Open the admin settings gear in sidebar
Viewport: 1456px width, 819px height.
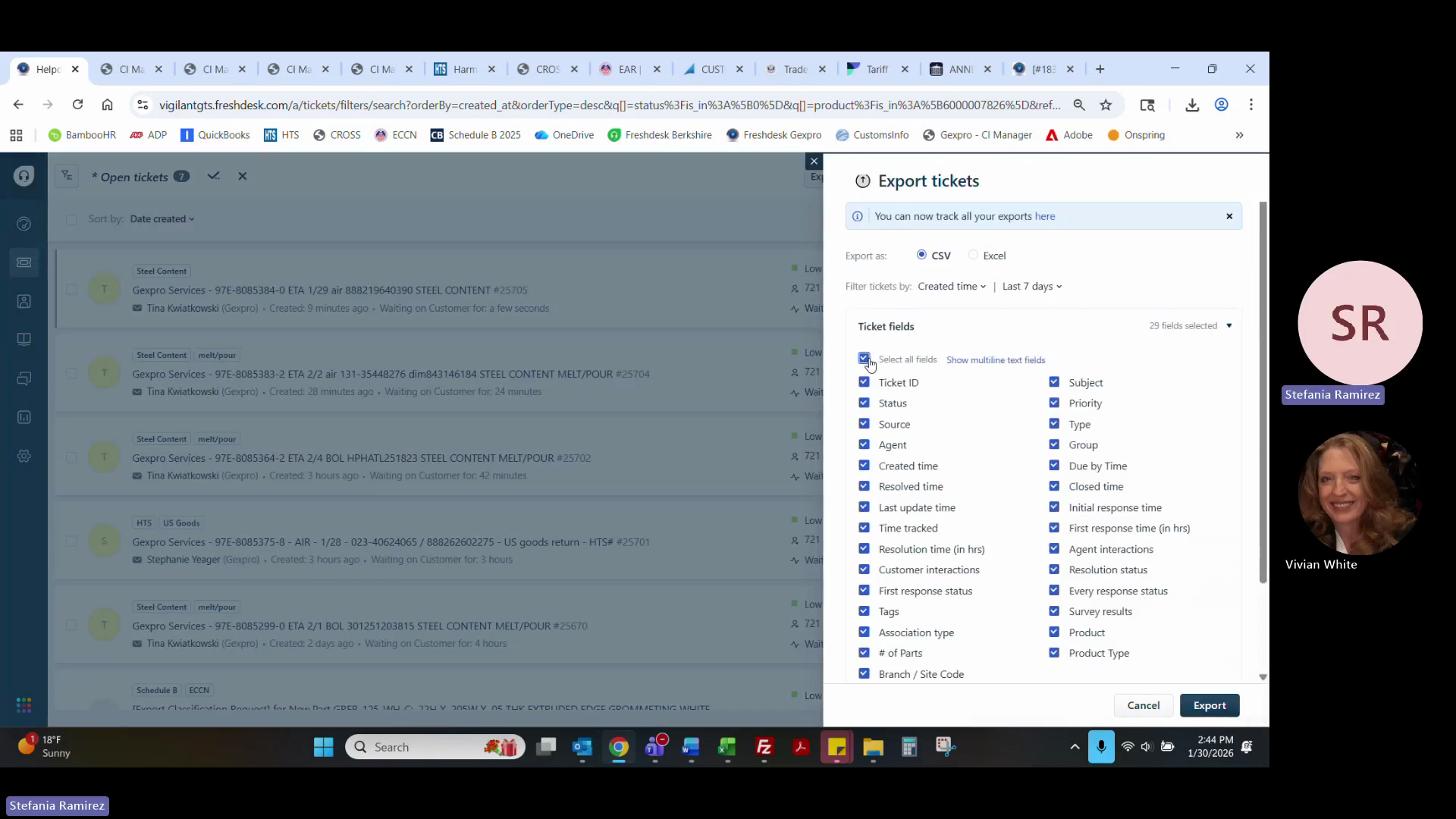tap(24, 456)
